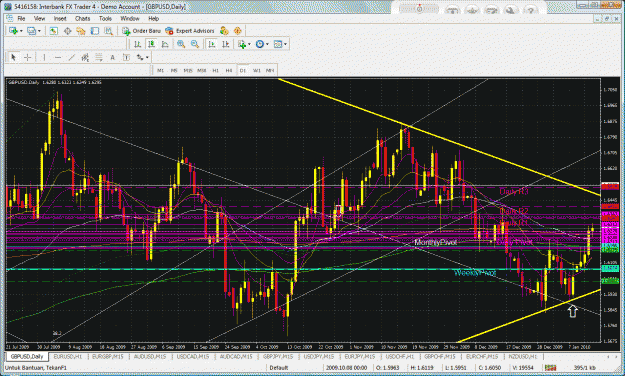Screen dimensions: 625x376
Task: Click the Order Baru button
Action: coord(142,31)
